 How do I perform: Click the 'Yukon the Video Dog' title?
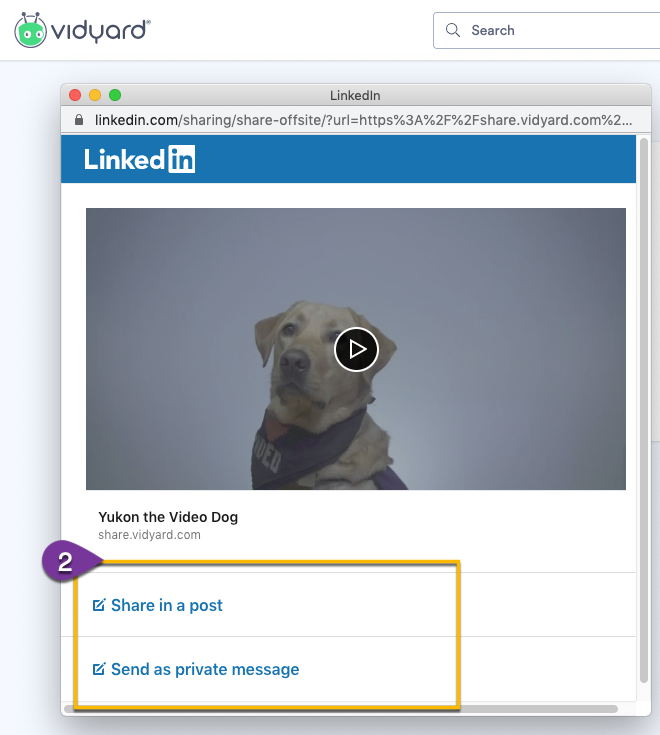168,517
